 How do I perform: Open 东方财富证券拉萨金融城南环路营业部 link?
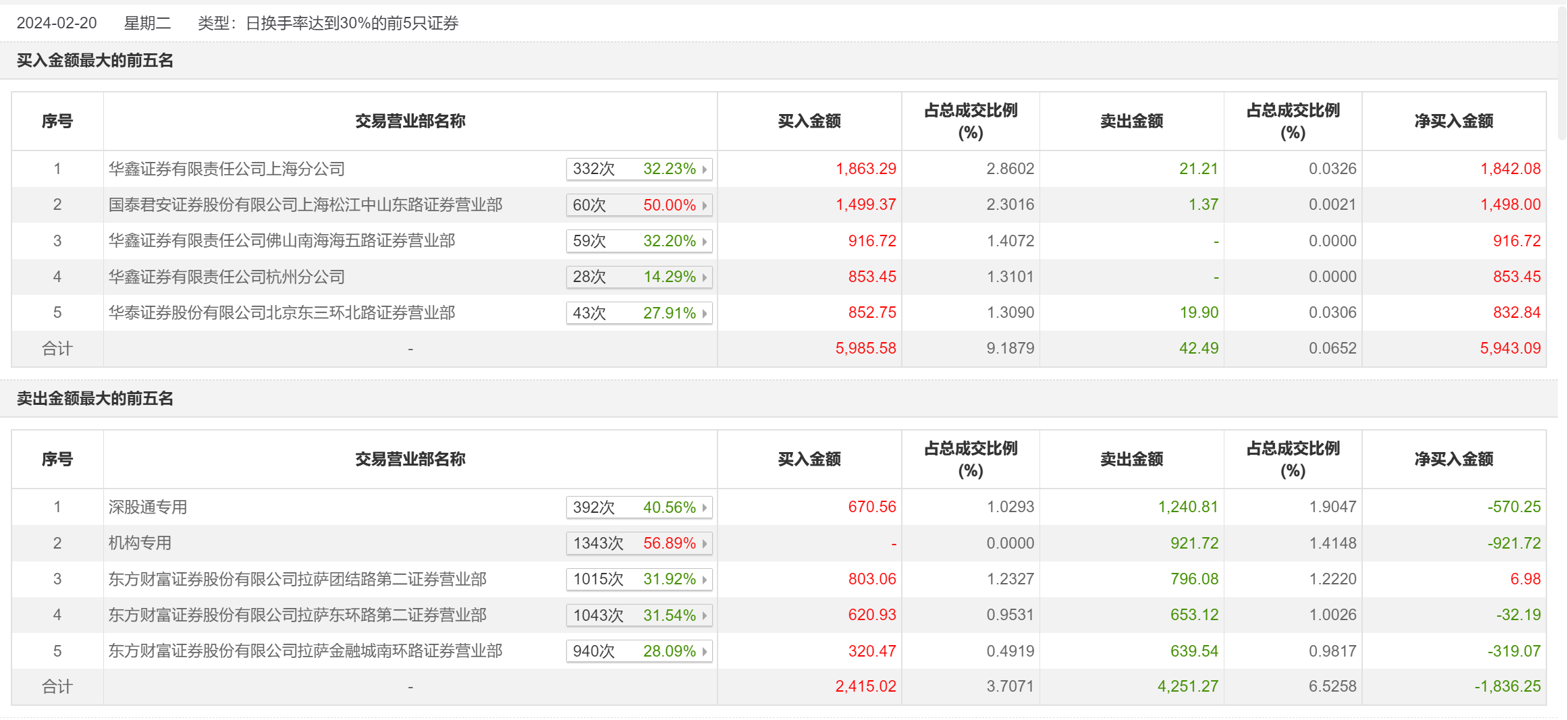pyautogui.click(x=306, y=650)
